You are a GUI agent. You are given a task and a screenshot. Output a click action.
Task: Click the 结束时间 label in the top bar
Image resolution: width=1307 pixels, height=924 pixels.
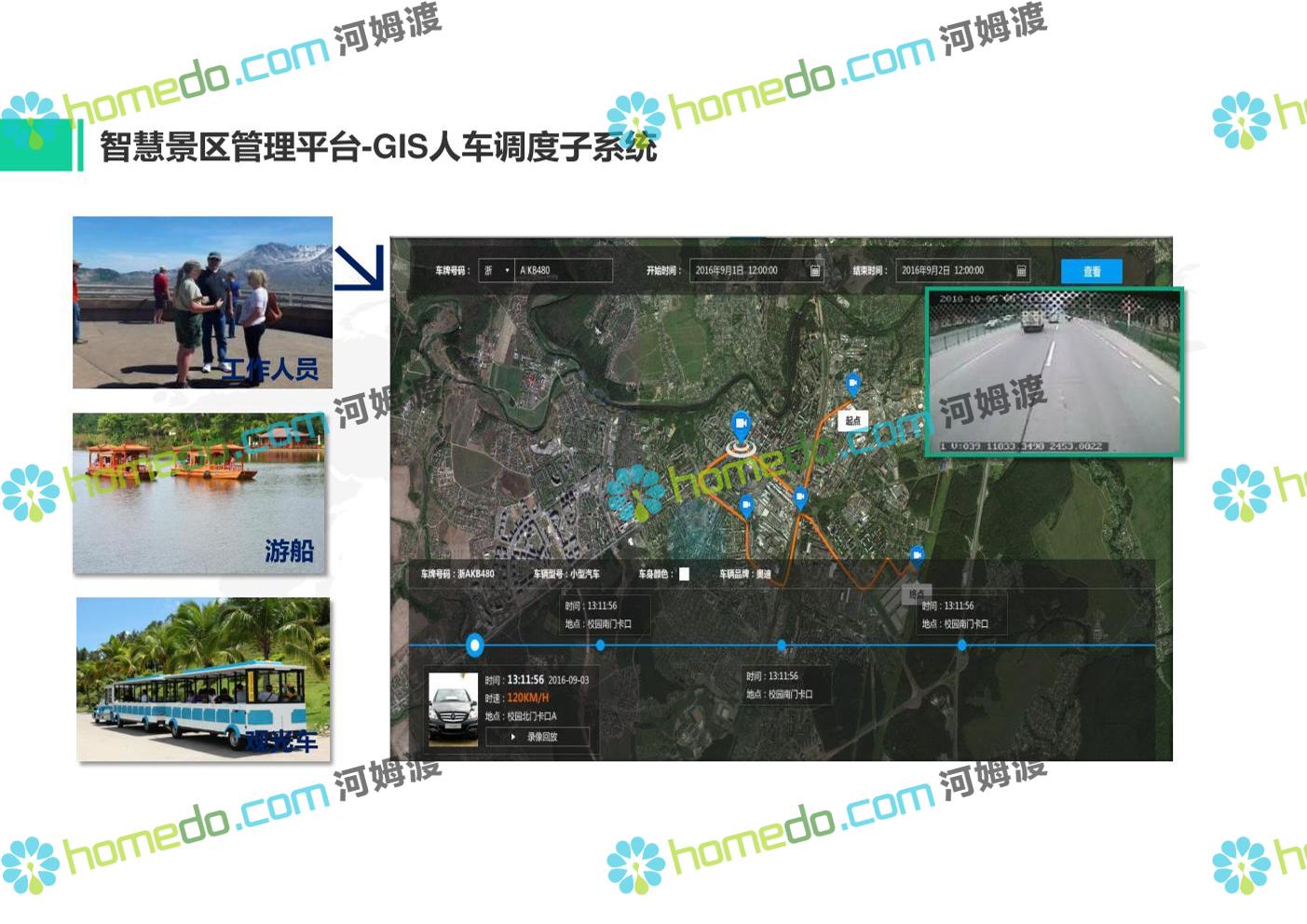[x=869, y=271]
